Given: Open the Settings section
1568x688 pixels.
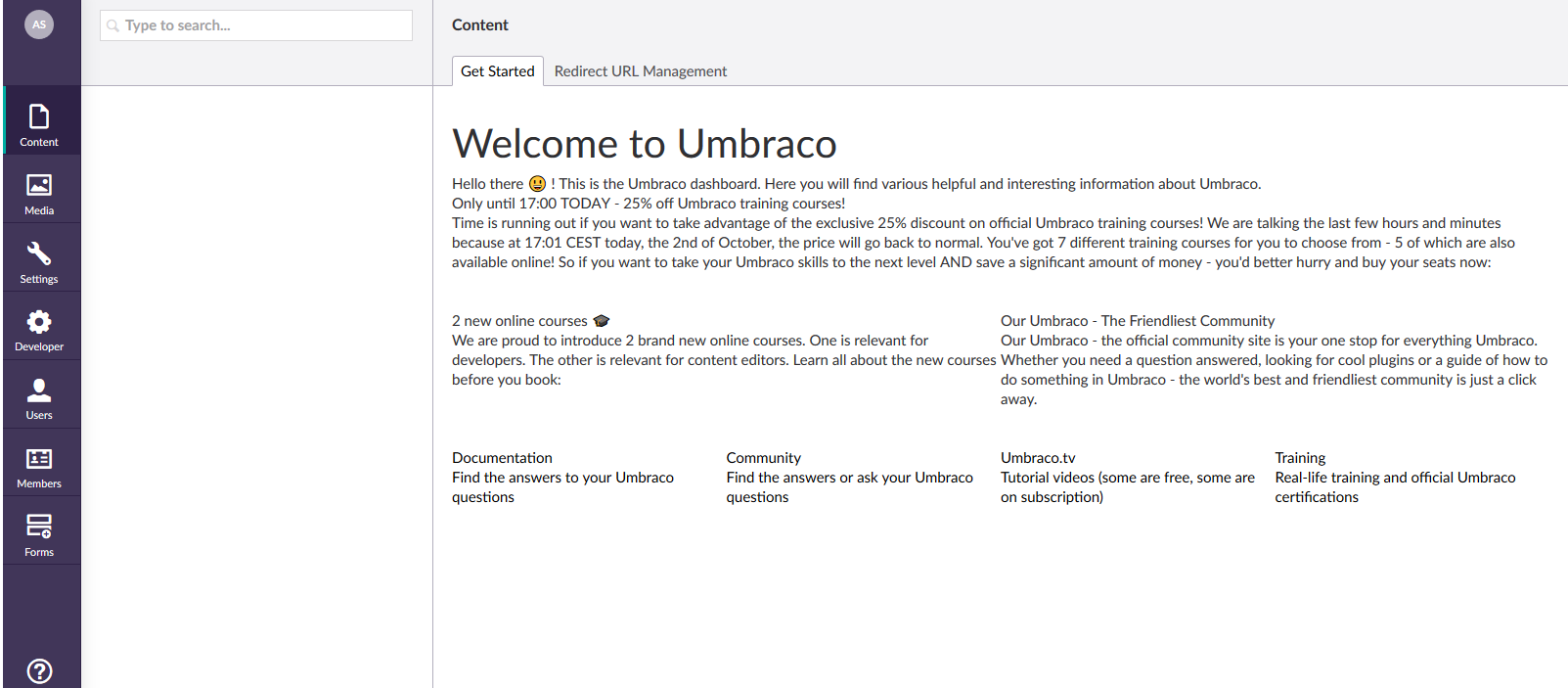Looking at the screenshot, I should tap(39, 257).
